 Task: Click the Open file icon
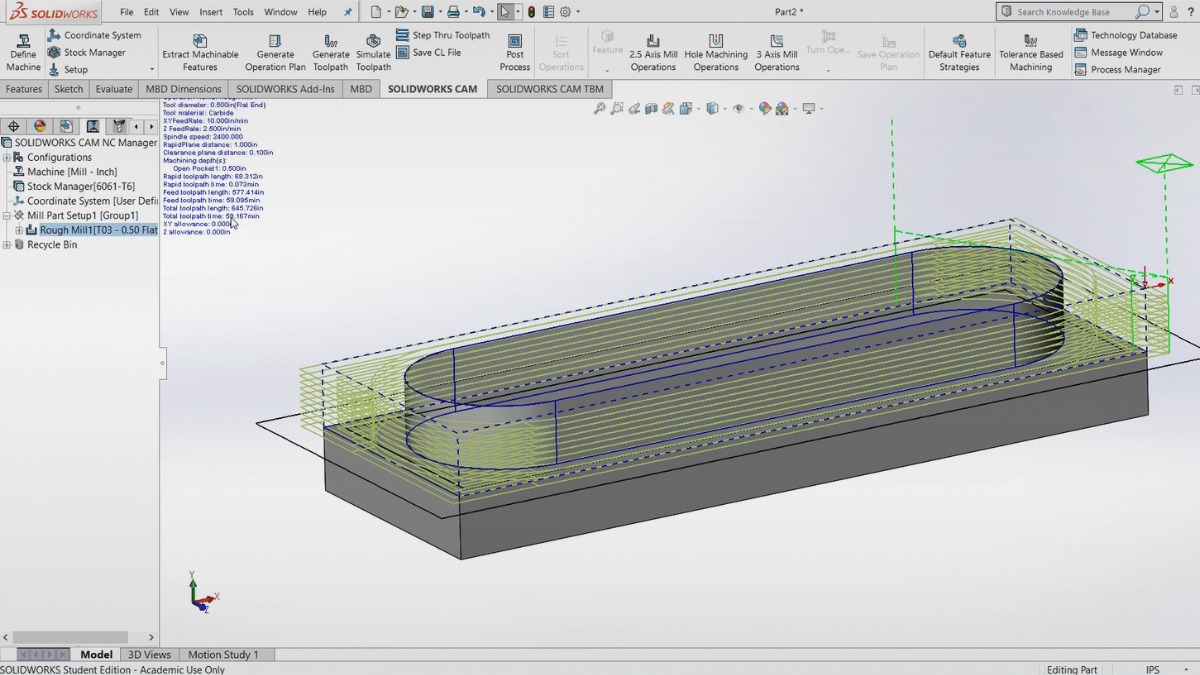click(401, 12)
